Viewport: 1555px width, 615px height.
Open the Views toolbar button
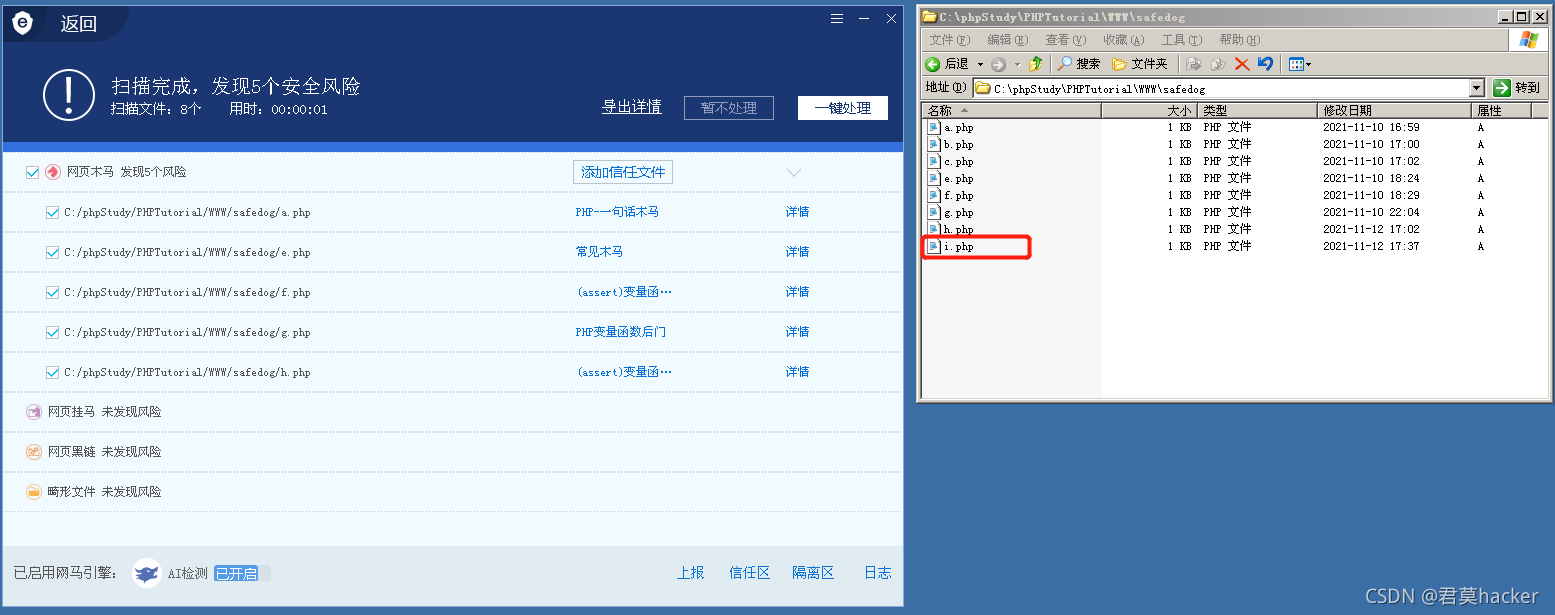(x=1299, y=64)
